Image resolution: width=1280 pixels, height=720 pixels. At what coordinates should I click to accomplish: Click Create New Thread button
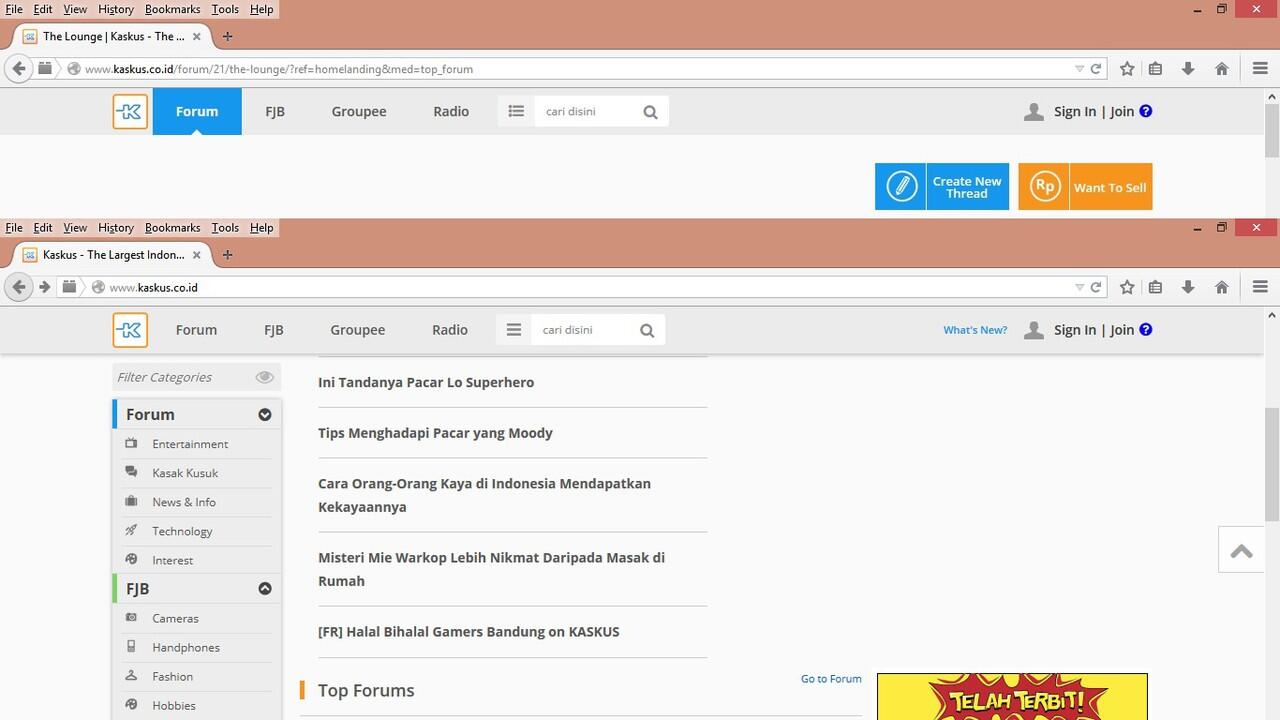click(x=942, y=187)
